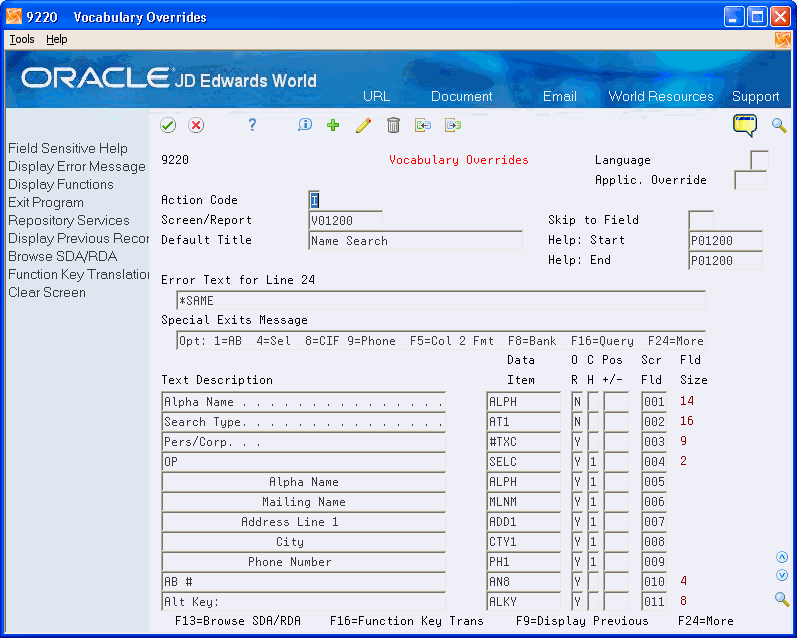Click the Search Type text description field

(x=303, y=422)
